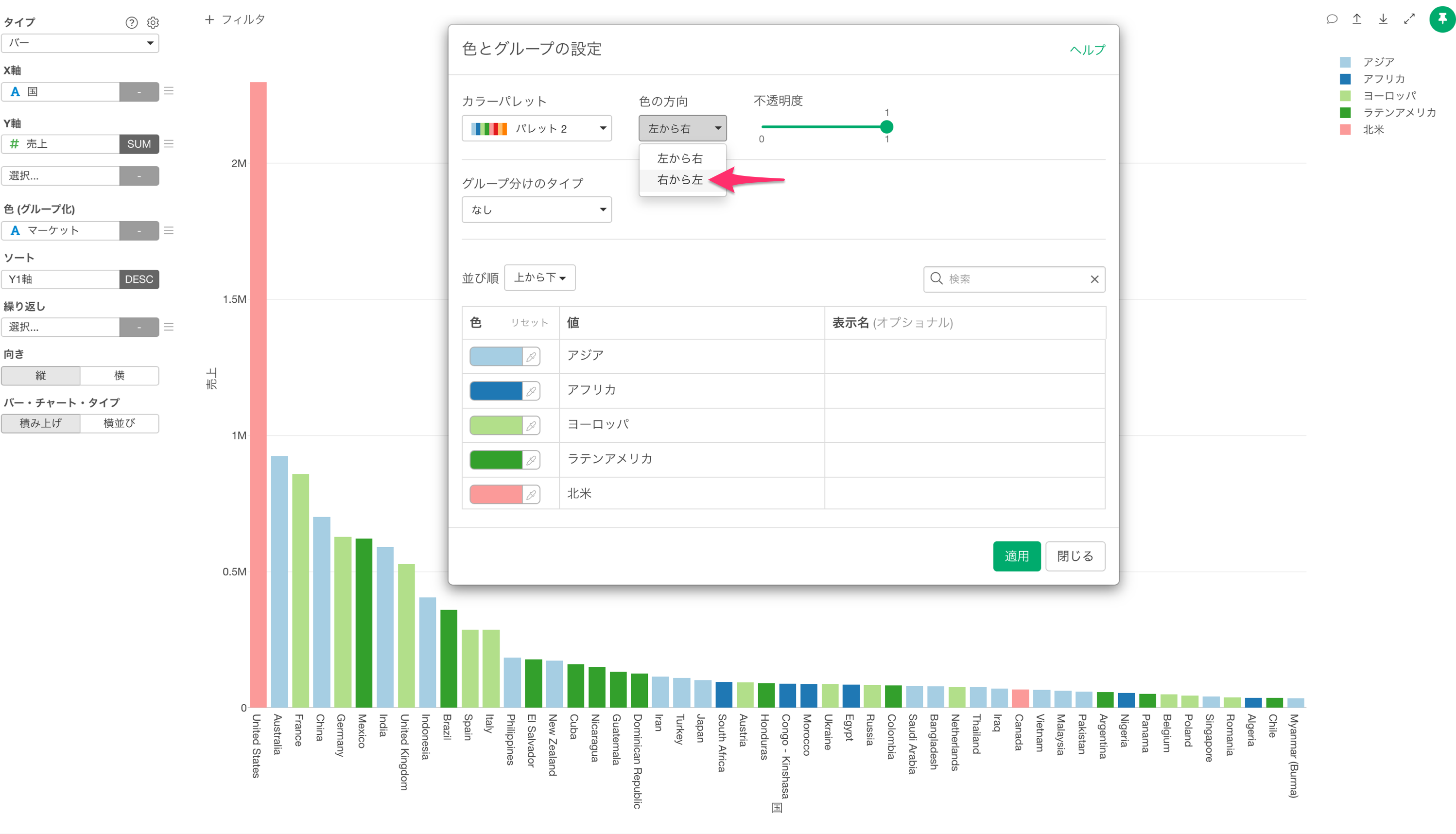Click eyedropper for ラテンアメリカ color

[532, 460]
